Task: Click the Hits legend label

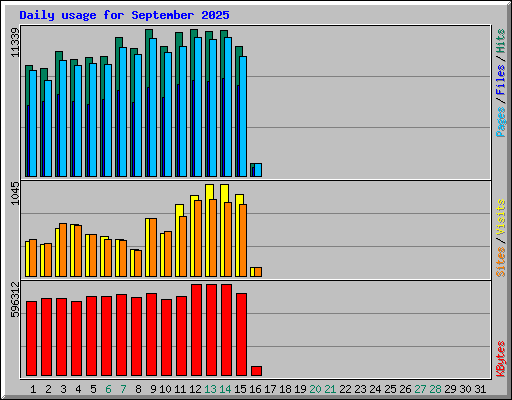Action: [x=500, y=41]
